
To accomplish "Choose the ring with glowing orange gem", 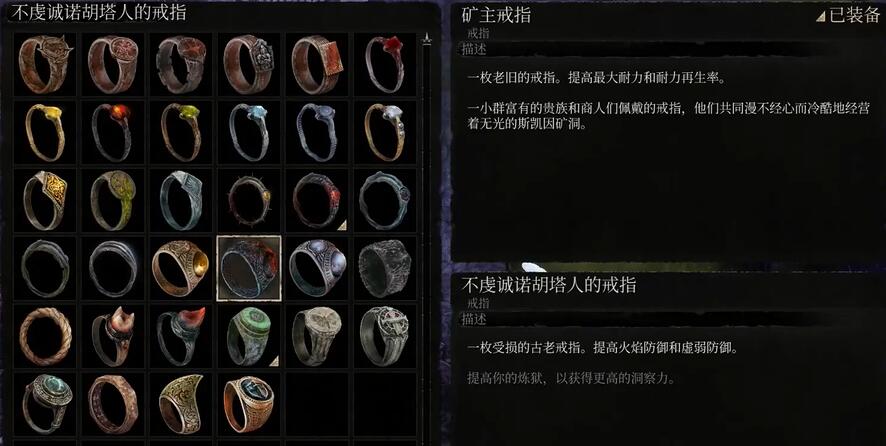I will pos(113,132).
